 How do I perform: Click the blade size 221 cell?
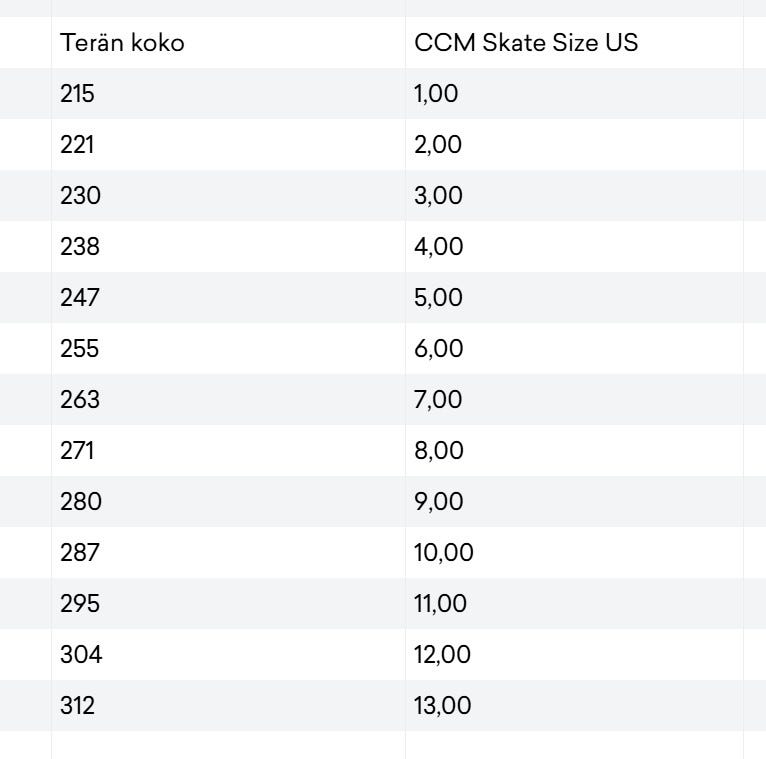tap(77, 145)
